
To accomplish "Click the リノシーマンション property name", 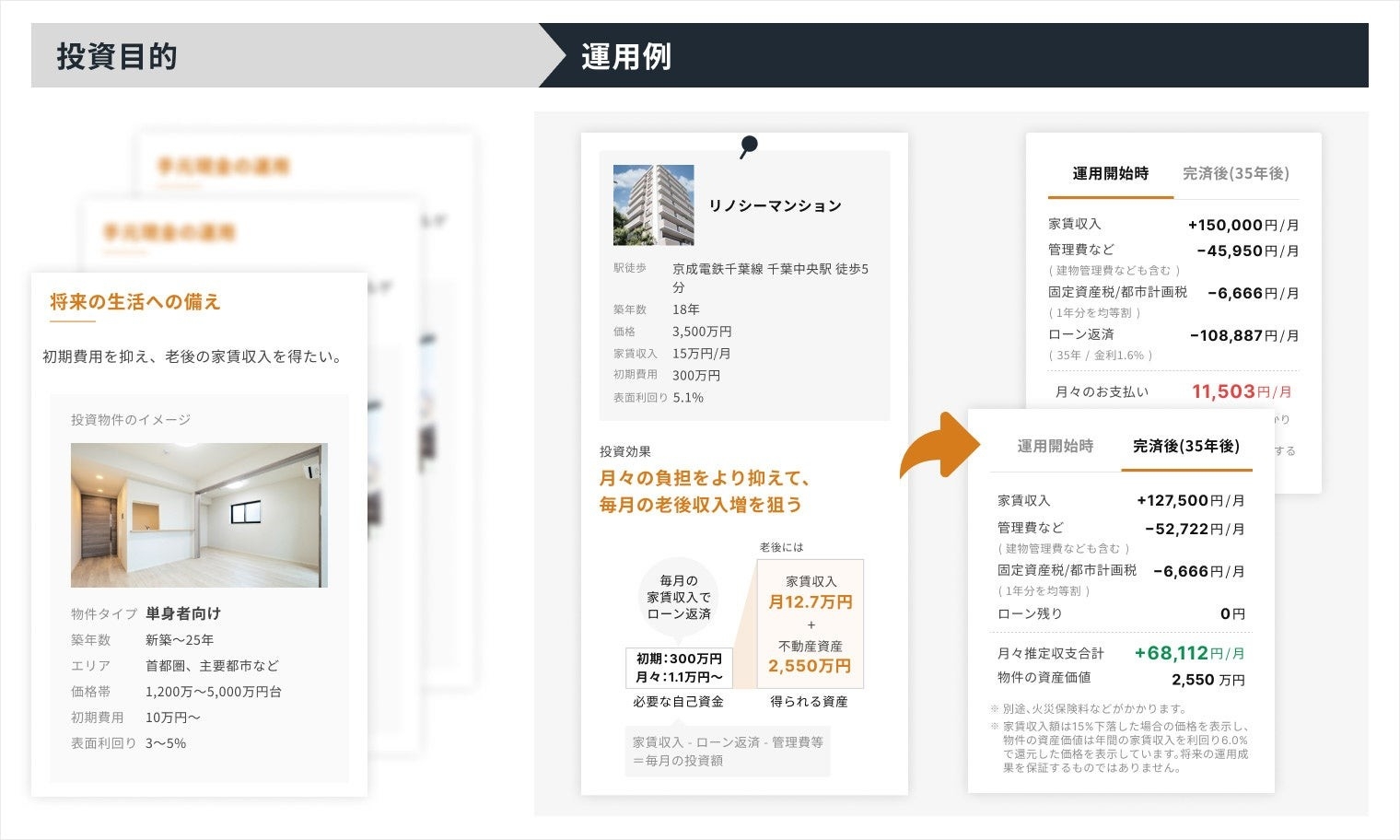I will pyautogui.click(x=775, y=206).
